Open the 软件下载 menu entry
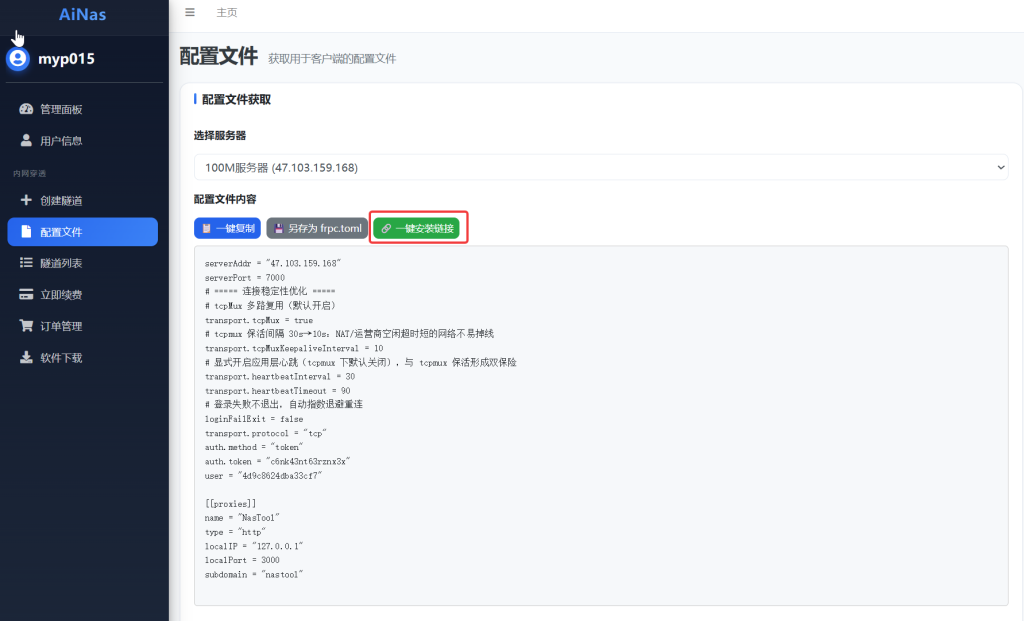The width and height of the screenshot is (1024, 621). pos(82,357)
